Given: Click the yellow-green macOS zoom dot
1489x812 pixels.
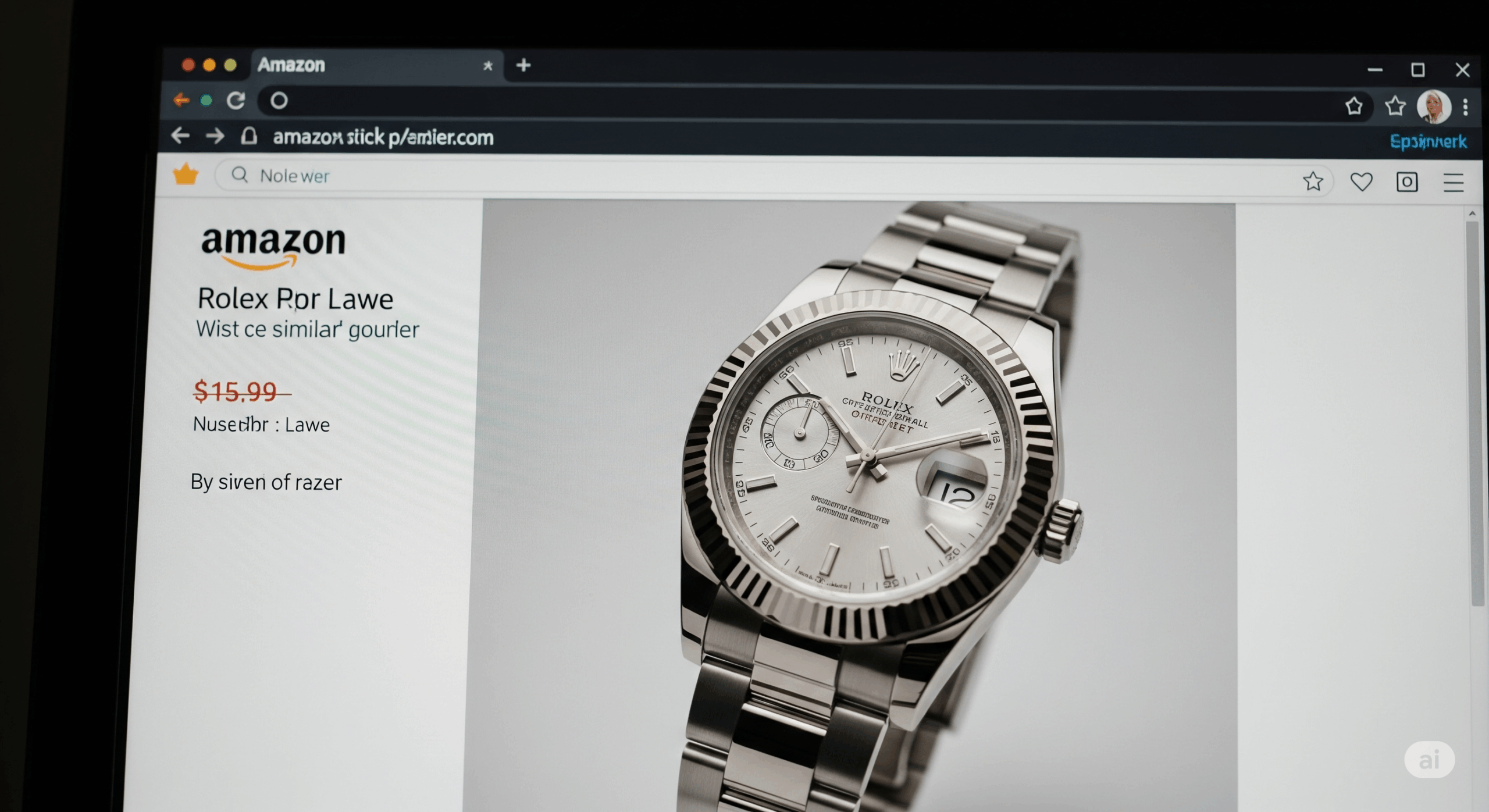Looking at the screenshot, I should 230,65.
